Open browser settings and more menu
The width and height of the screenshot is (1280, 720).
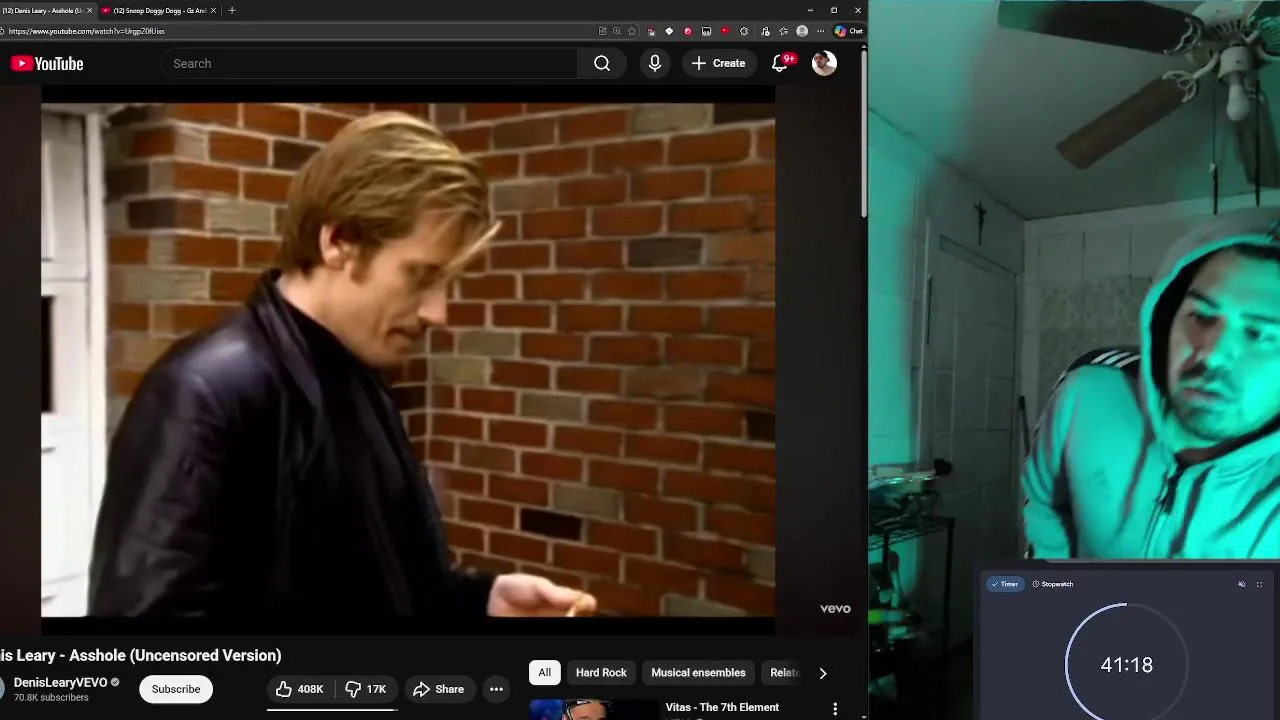(821, 31)
